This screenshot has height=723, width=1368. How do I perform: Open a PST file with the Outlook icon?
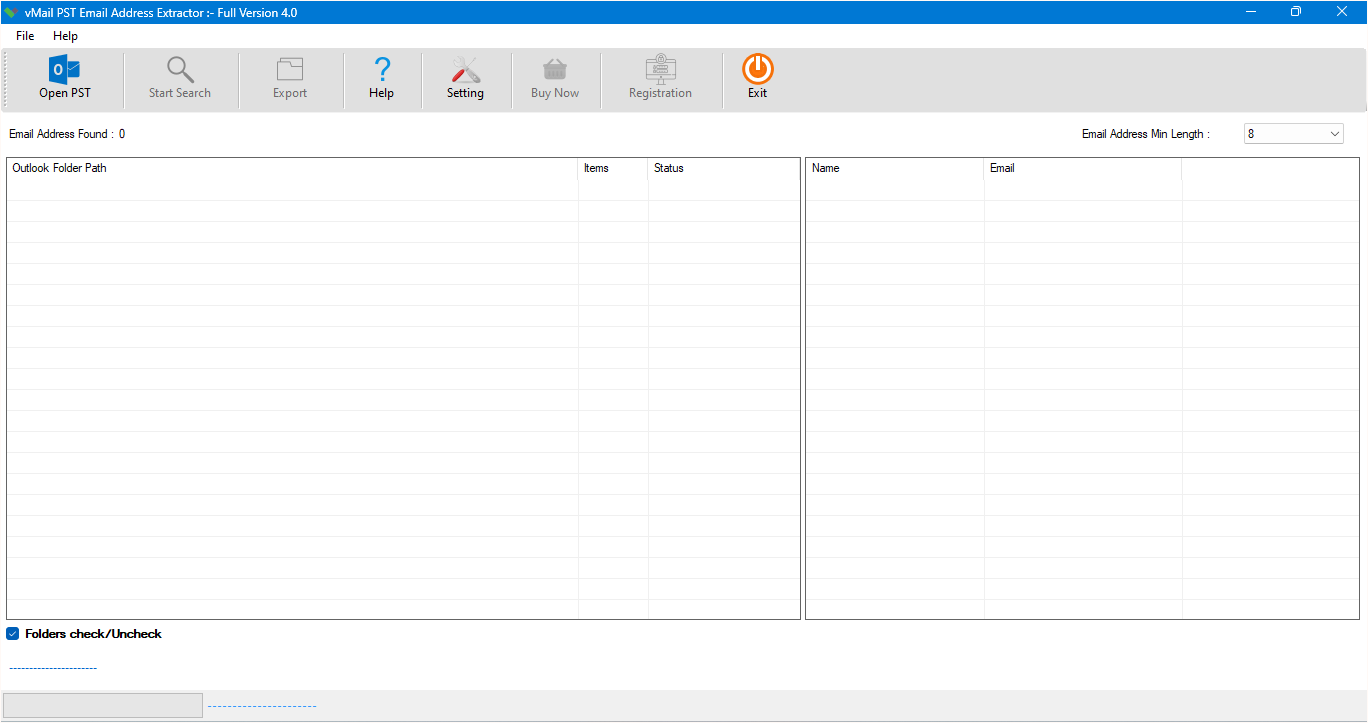point(65,70)
